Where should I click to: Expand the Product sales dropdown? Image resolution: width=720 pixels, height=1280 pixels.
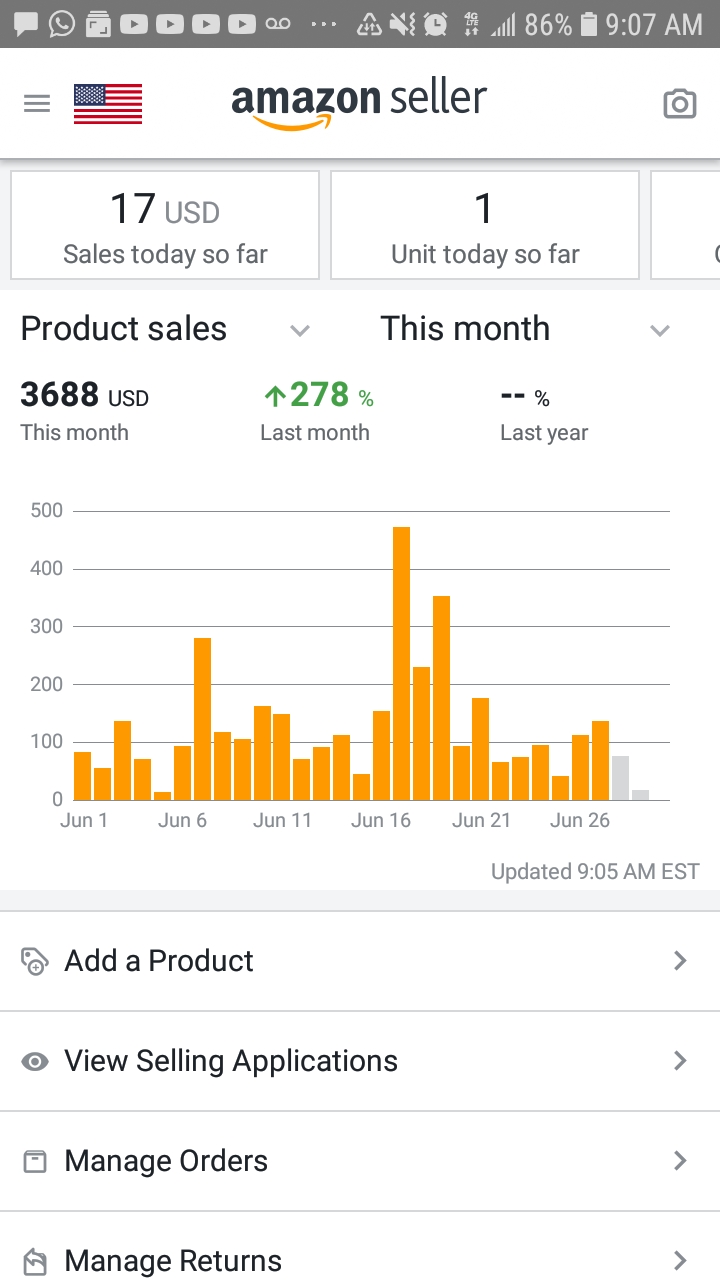tap(300, 330)
